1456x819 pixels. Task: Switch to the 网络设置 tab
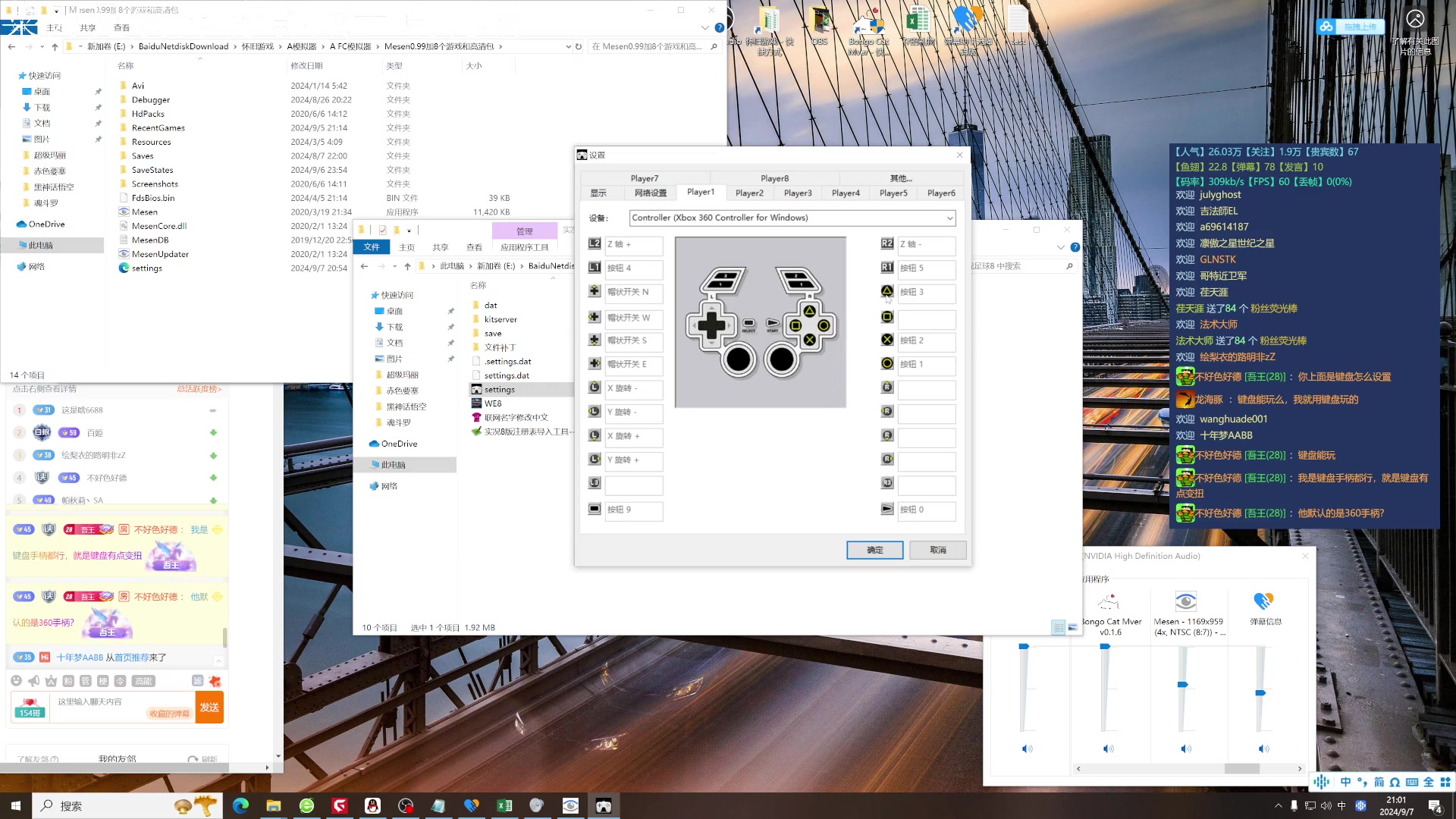[651, 193]
